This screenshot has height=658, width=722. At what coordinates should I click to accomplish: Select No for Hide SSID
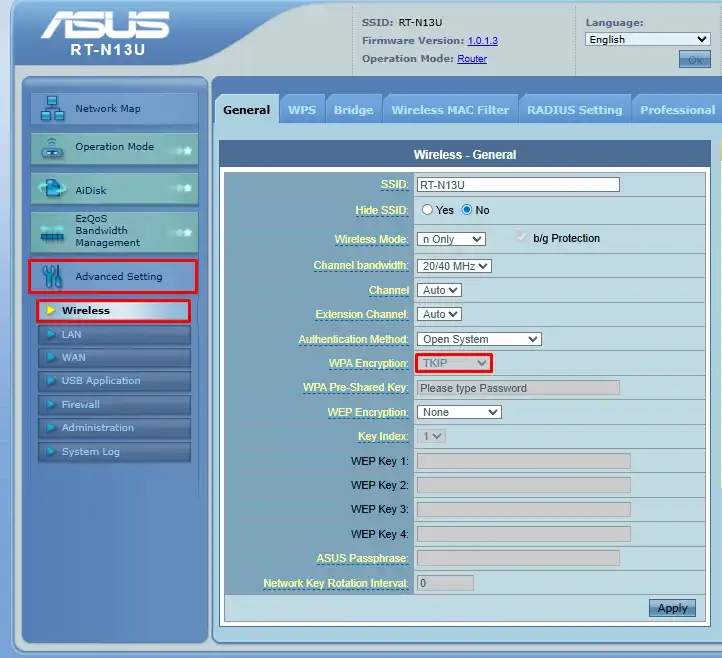pyautogui.click(x=466, y=210)
